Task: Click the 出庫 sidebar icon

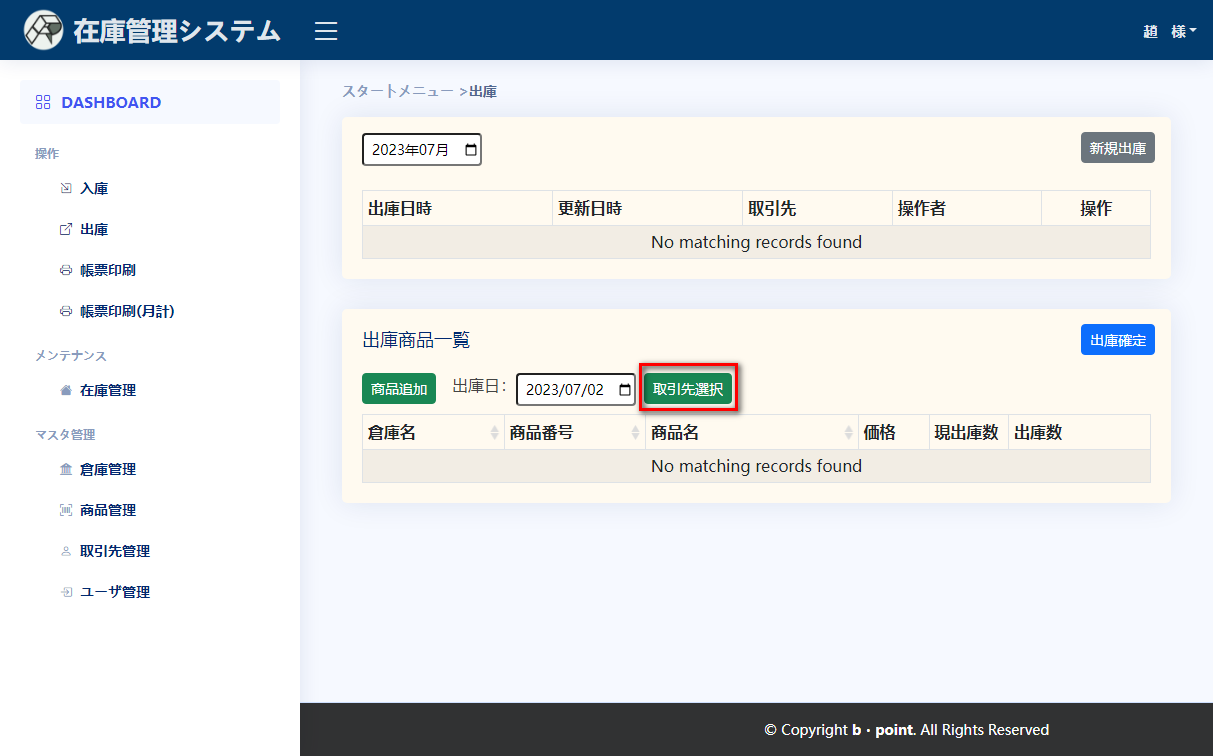Action: click(x=66, y=229)
